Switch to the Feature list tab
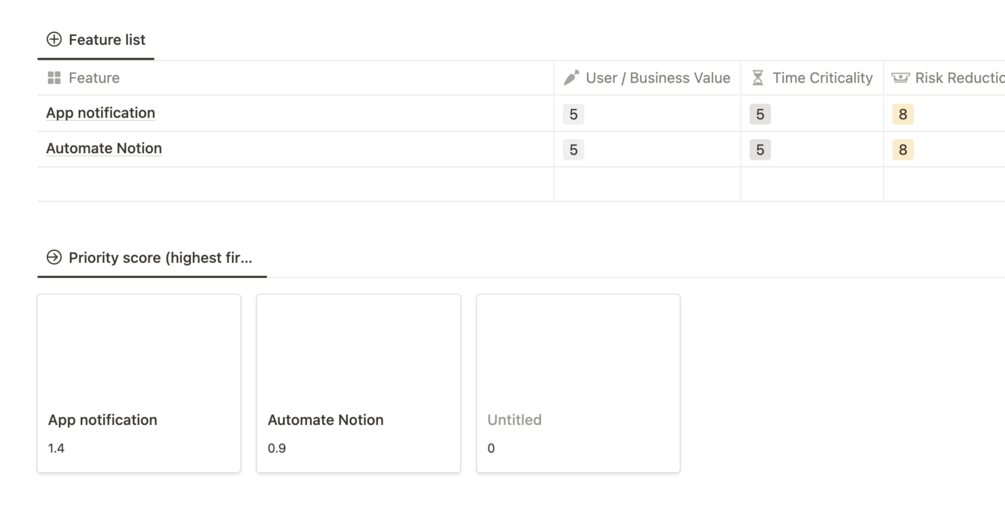This screenshot has height=511, width=1005. (96, 40)
